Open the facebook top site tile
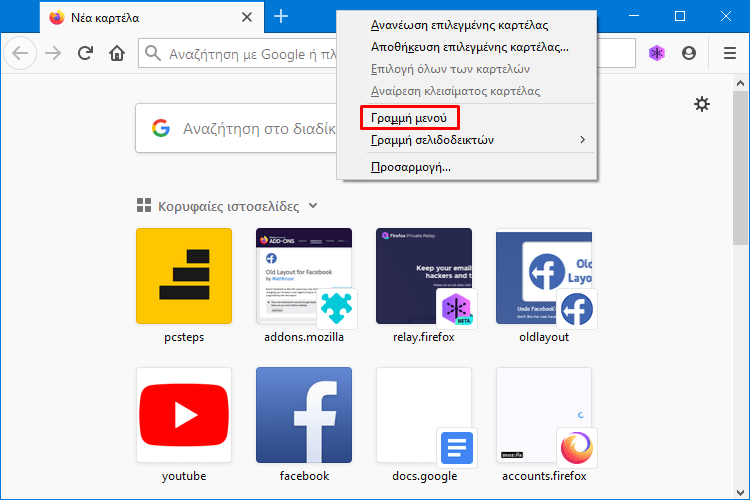This screenshot has width=750, height=500. [304, 415]
